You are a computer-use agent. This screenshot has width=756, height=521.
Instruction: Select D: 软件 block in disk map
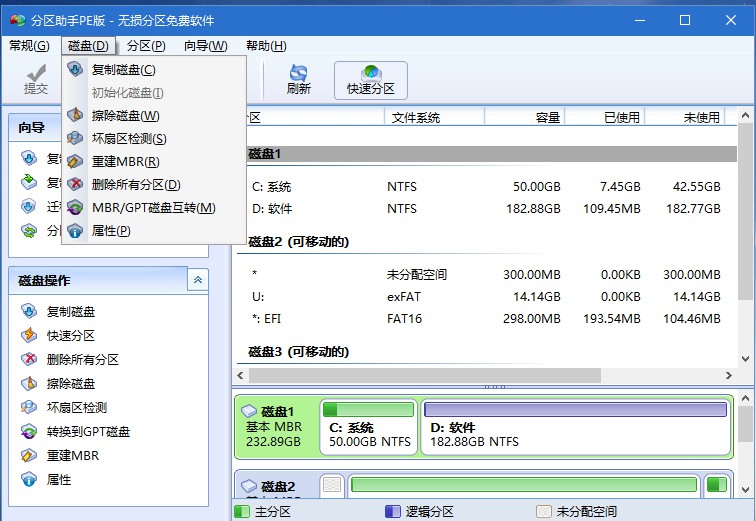tap(576, 427)
